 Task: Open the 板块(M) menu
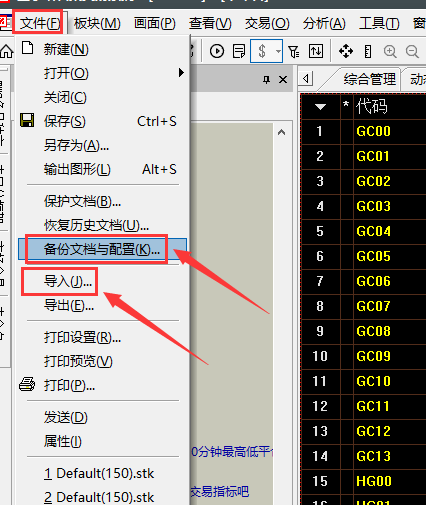point(97,24)
